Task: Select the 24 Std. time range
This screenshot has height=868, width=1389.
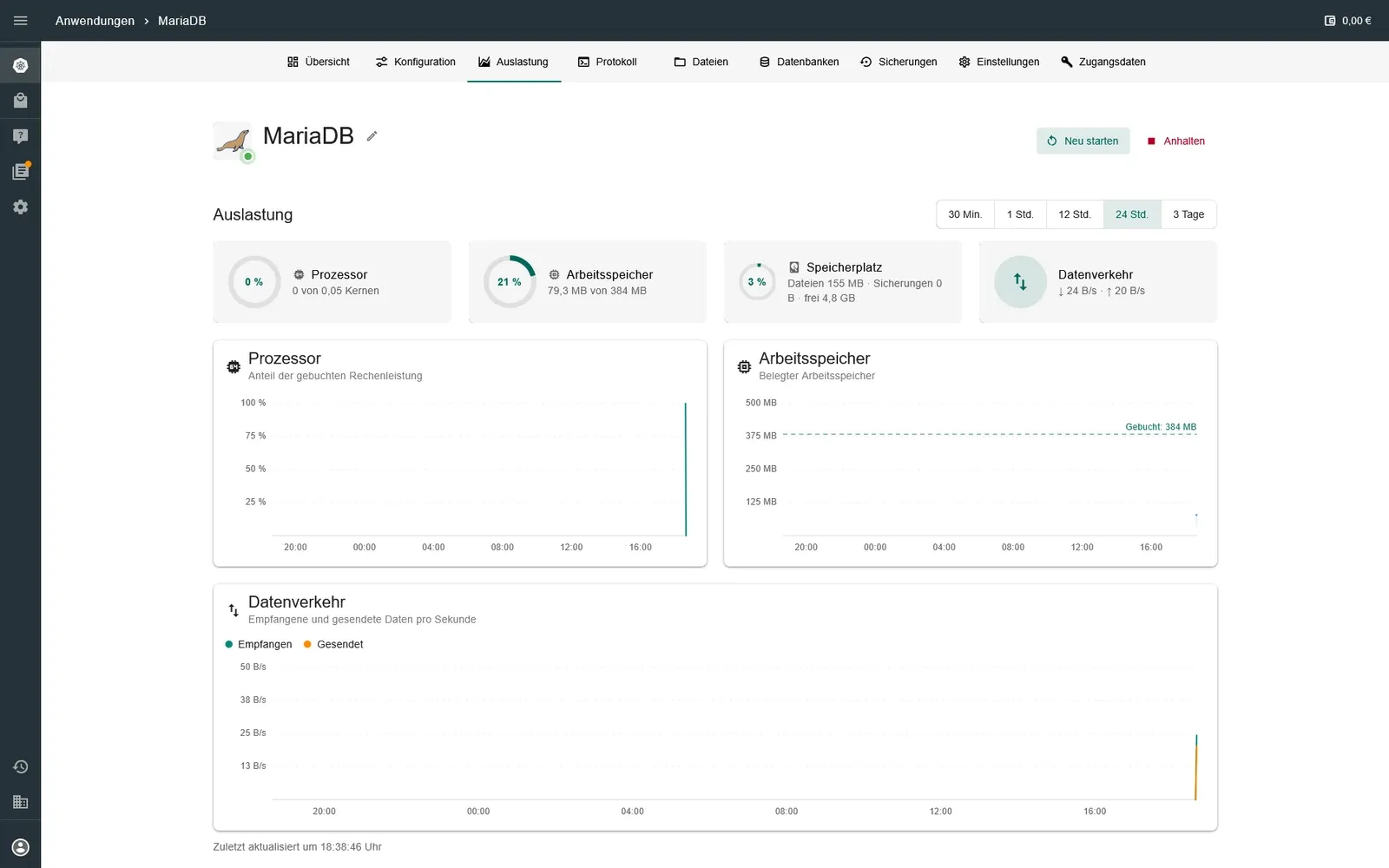Action: 1132,214
